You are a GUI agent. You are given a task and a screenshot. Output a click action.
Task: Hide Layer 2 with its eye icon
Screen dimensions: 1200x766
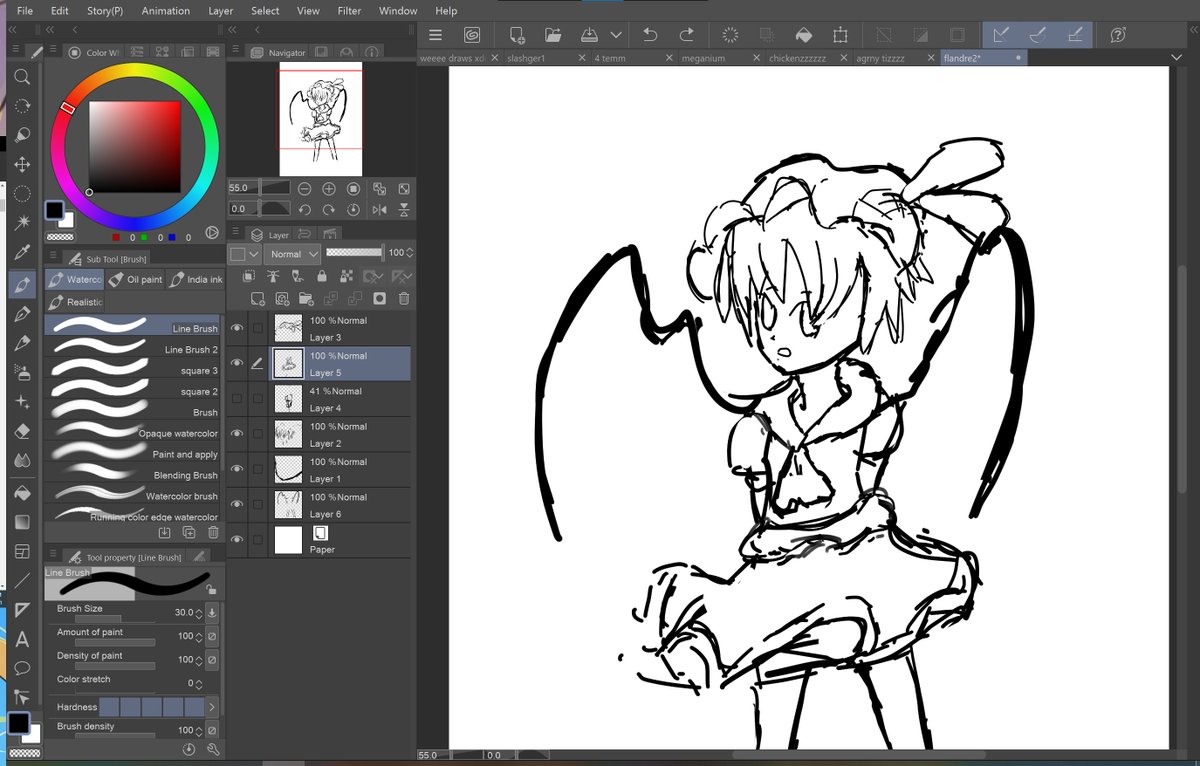tap(237, 434)
